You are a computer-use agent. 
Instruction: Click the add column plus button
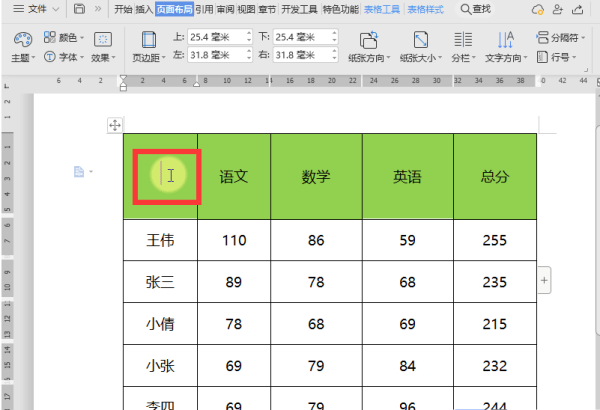(x=544, y=280)
